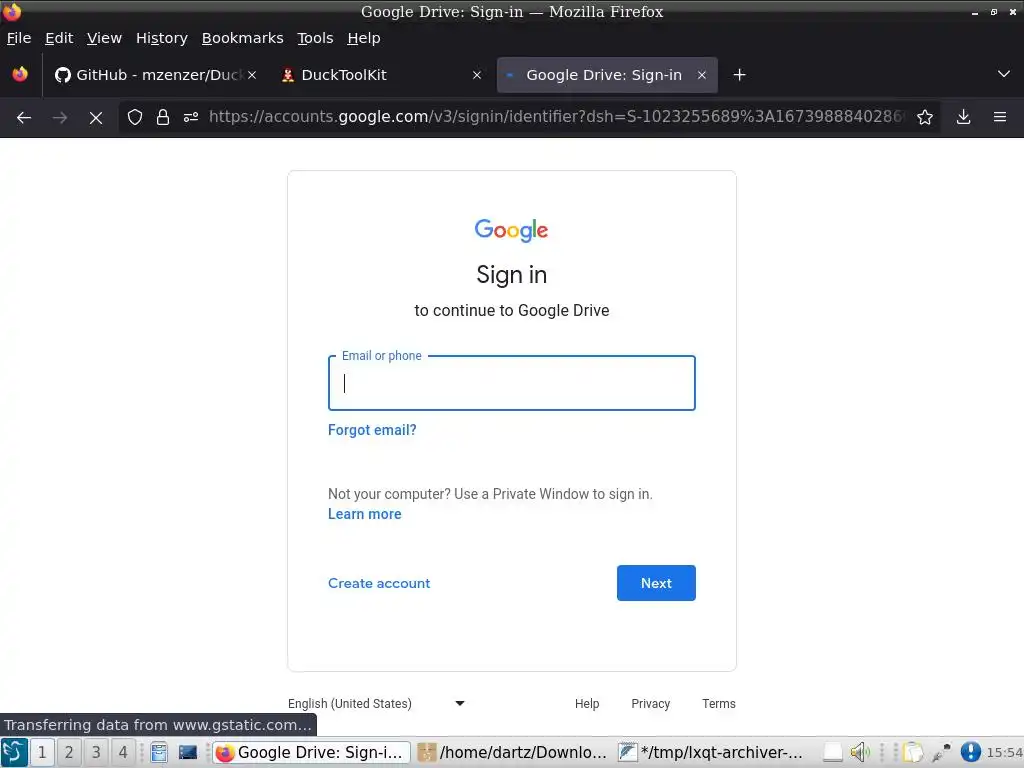Click the Forgot email? link
This screenshot has width=1024, height=768.
pyautogui.click(x=372, y=430)
